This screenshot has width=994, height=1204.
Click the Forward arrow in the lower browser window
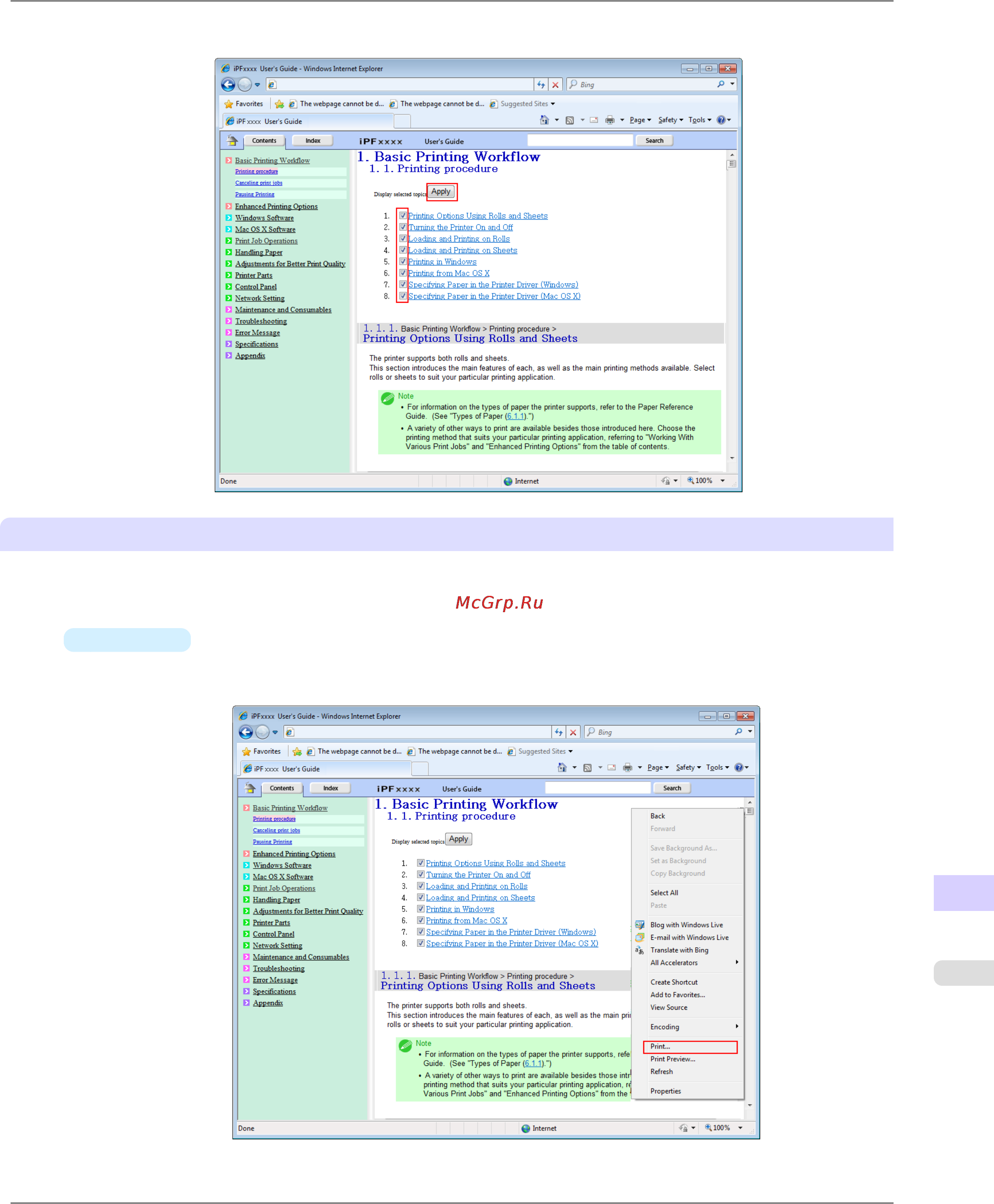tap(262, 732)
